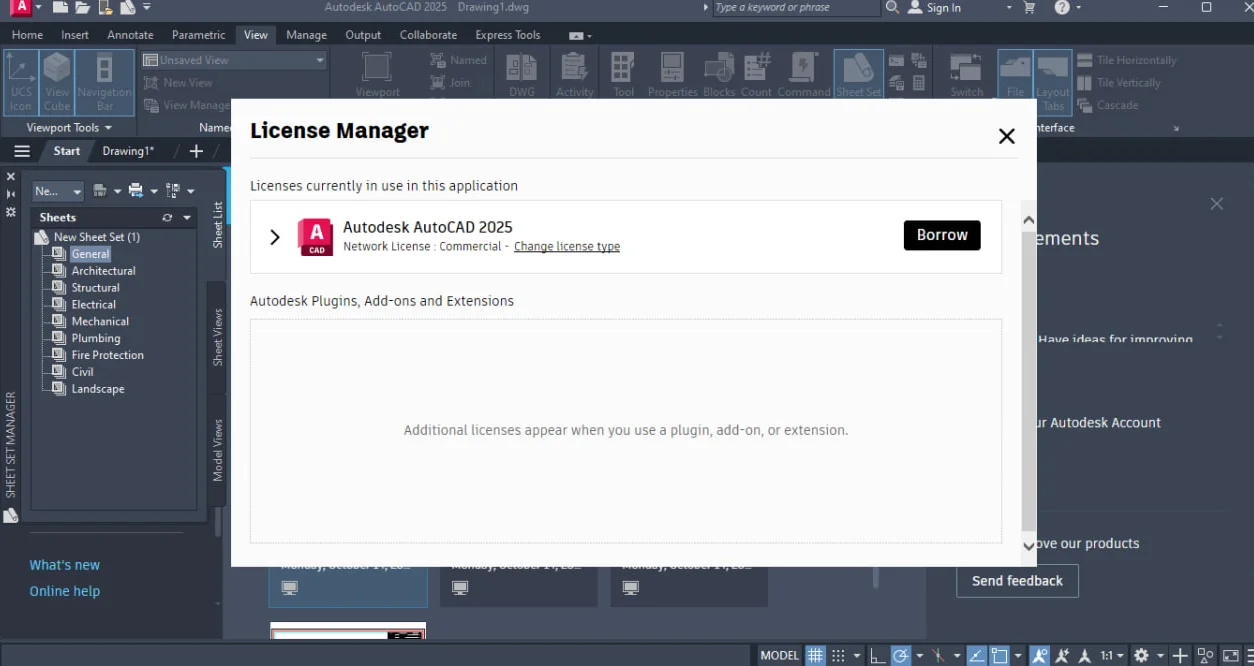Click the Change license type link
The image size is (1254, 666).
point(567,247)
